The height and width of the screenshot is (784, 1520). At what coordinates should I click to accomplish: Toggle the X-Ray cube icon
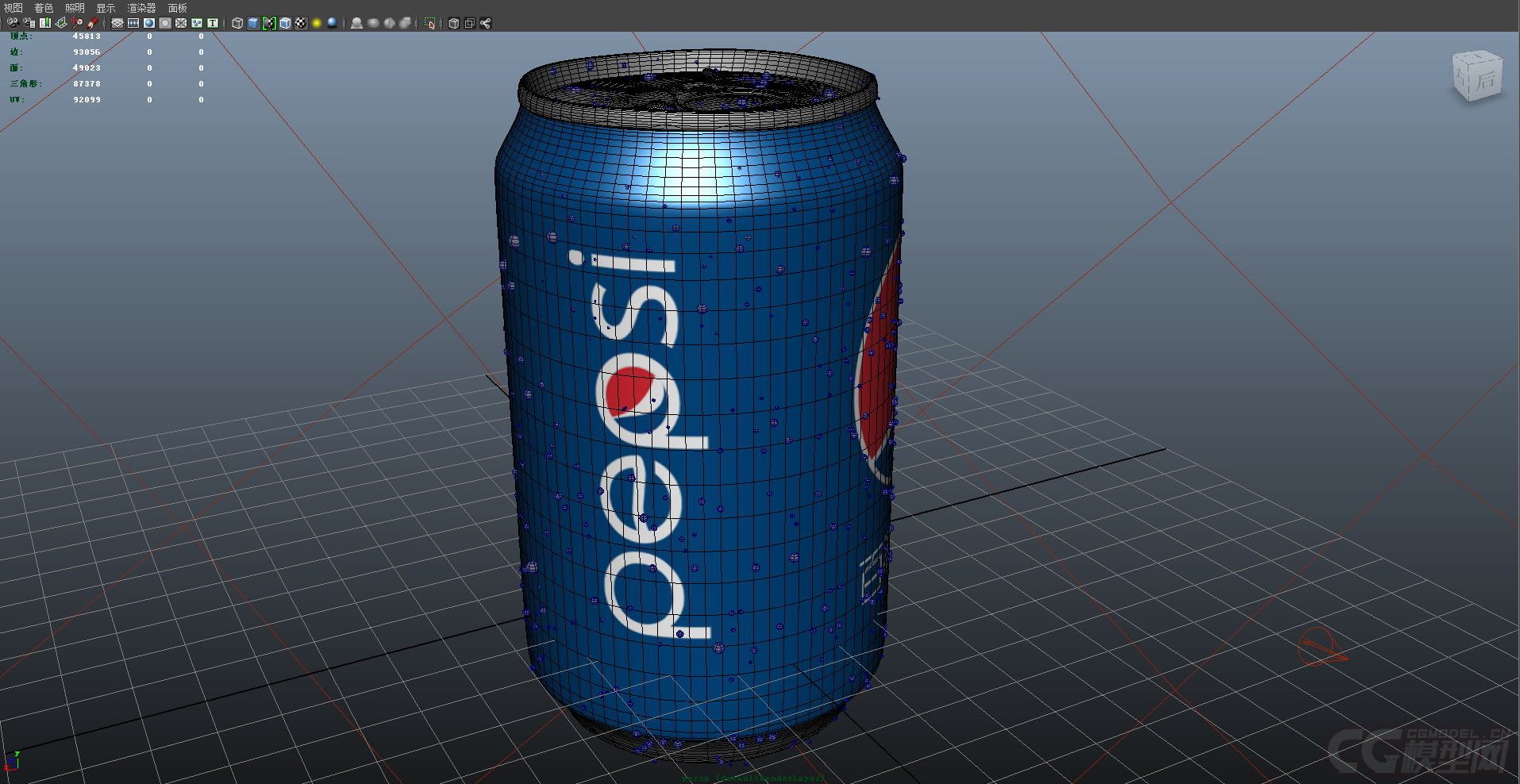tap(453, 23)
